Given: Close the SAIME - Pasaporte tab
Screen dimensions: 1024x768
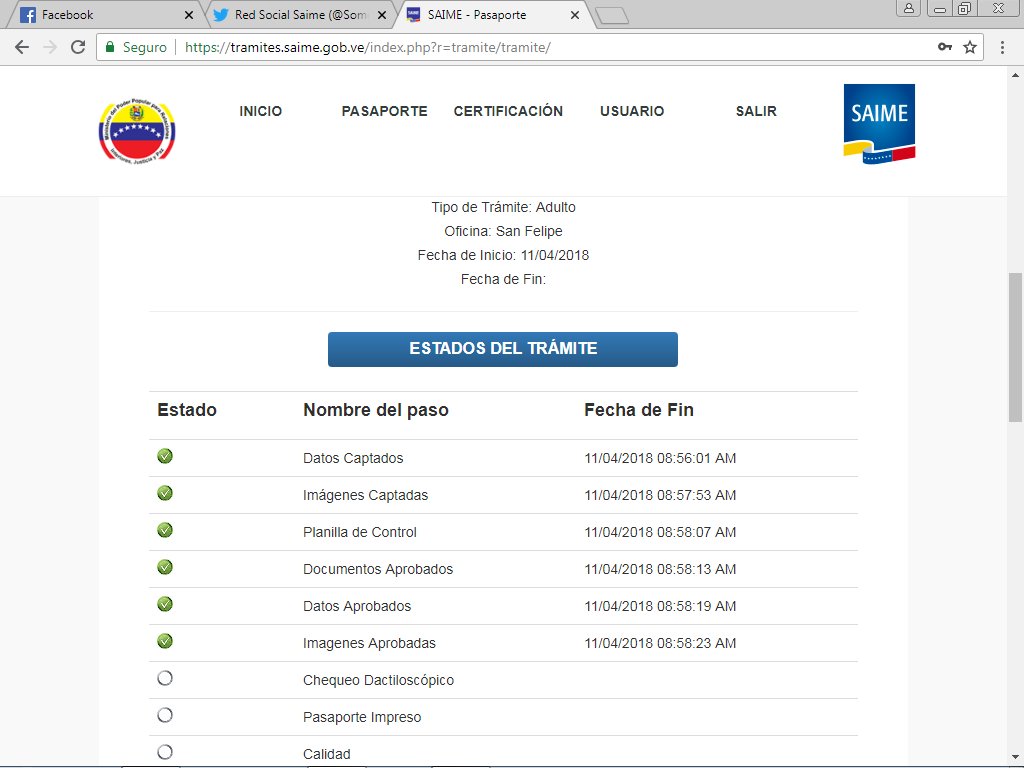Looking at the screenshot, I should [x=575, y=15].
